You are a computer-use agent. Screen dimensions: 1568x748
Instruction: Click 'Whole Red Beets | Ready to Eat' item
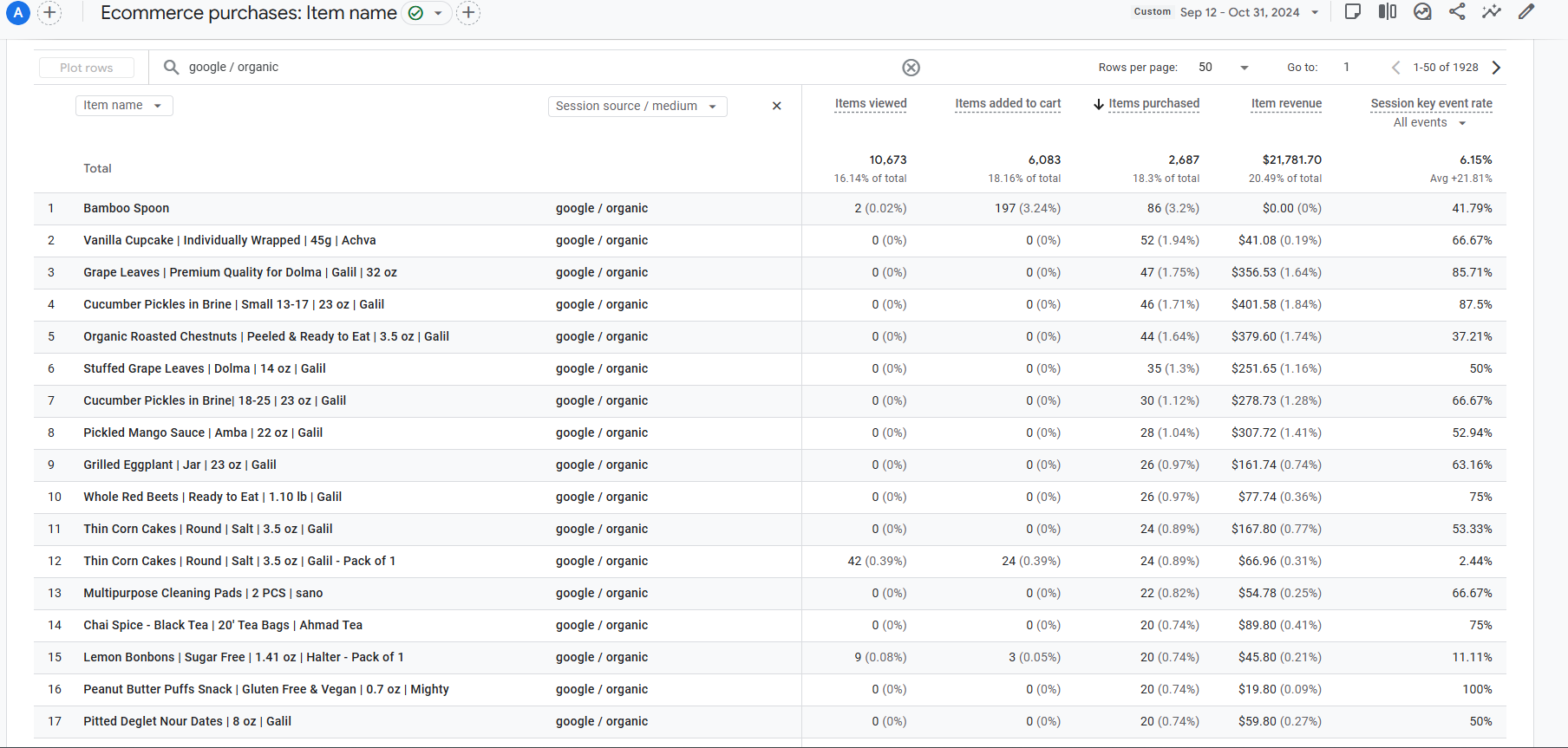point(212,498)
